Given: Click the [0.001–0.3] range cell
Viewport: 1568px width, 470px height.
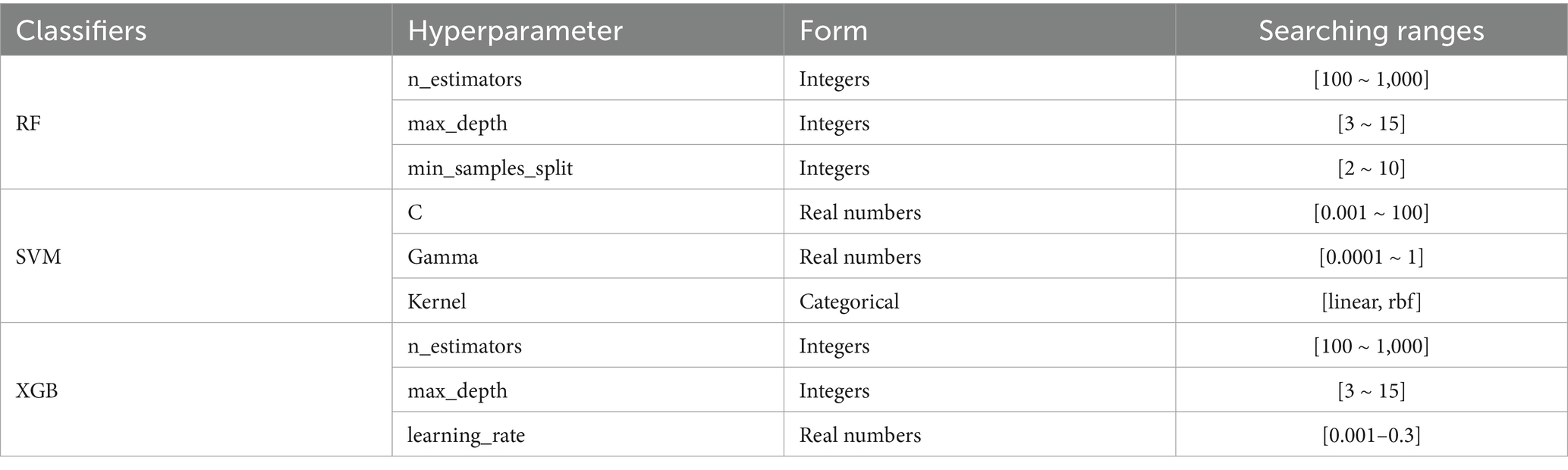Looking at the screenshot, I should [1371, 435].
